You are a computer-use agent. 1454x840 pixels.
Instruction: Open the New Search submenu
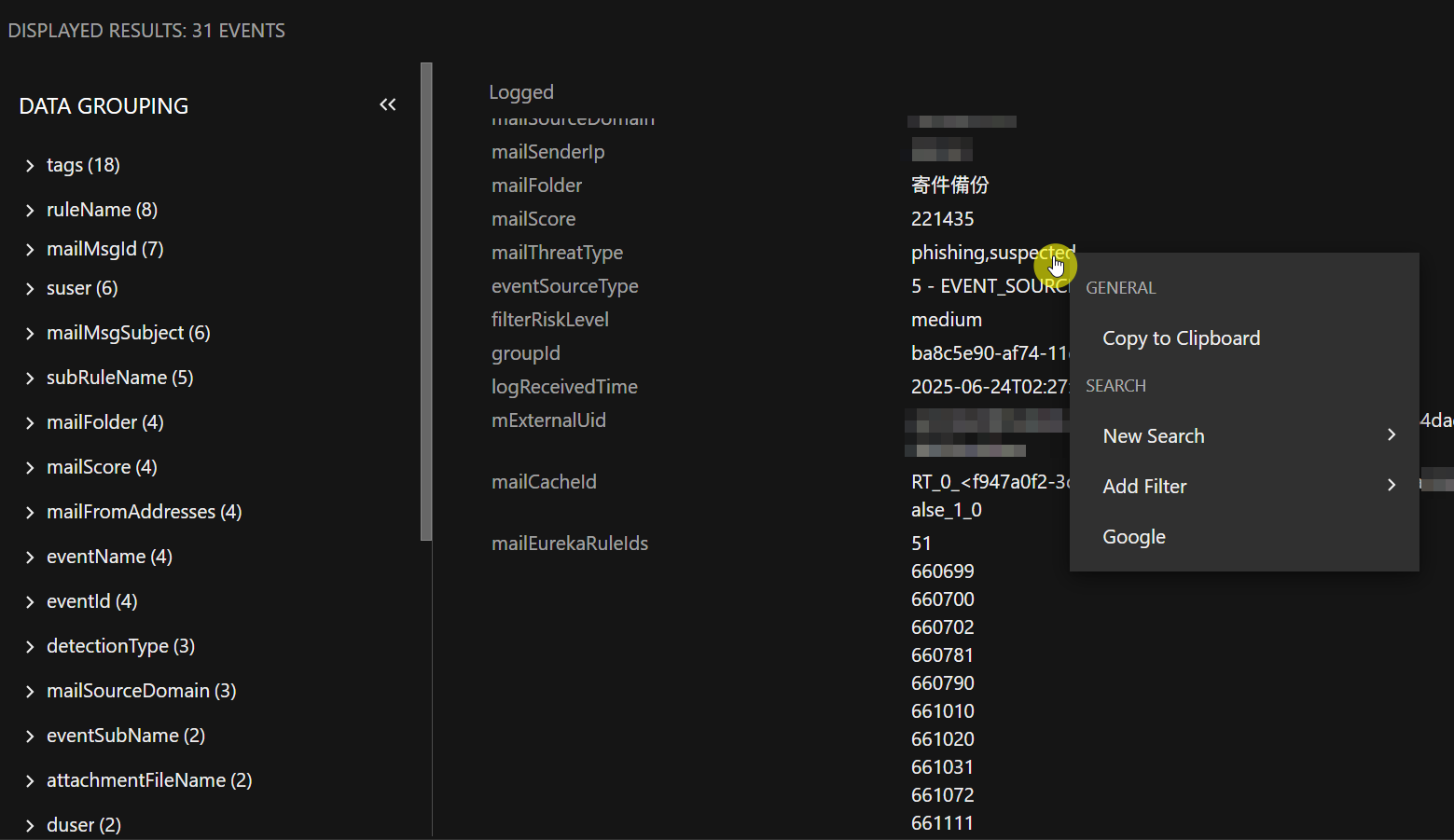coord(1154,436)
